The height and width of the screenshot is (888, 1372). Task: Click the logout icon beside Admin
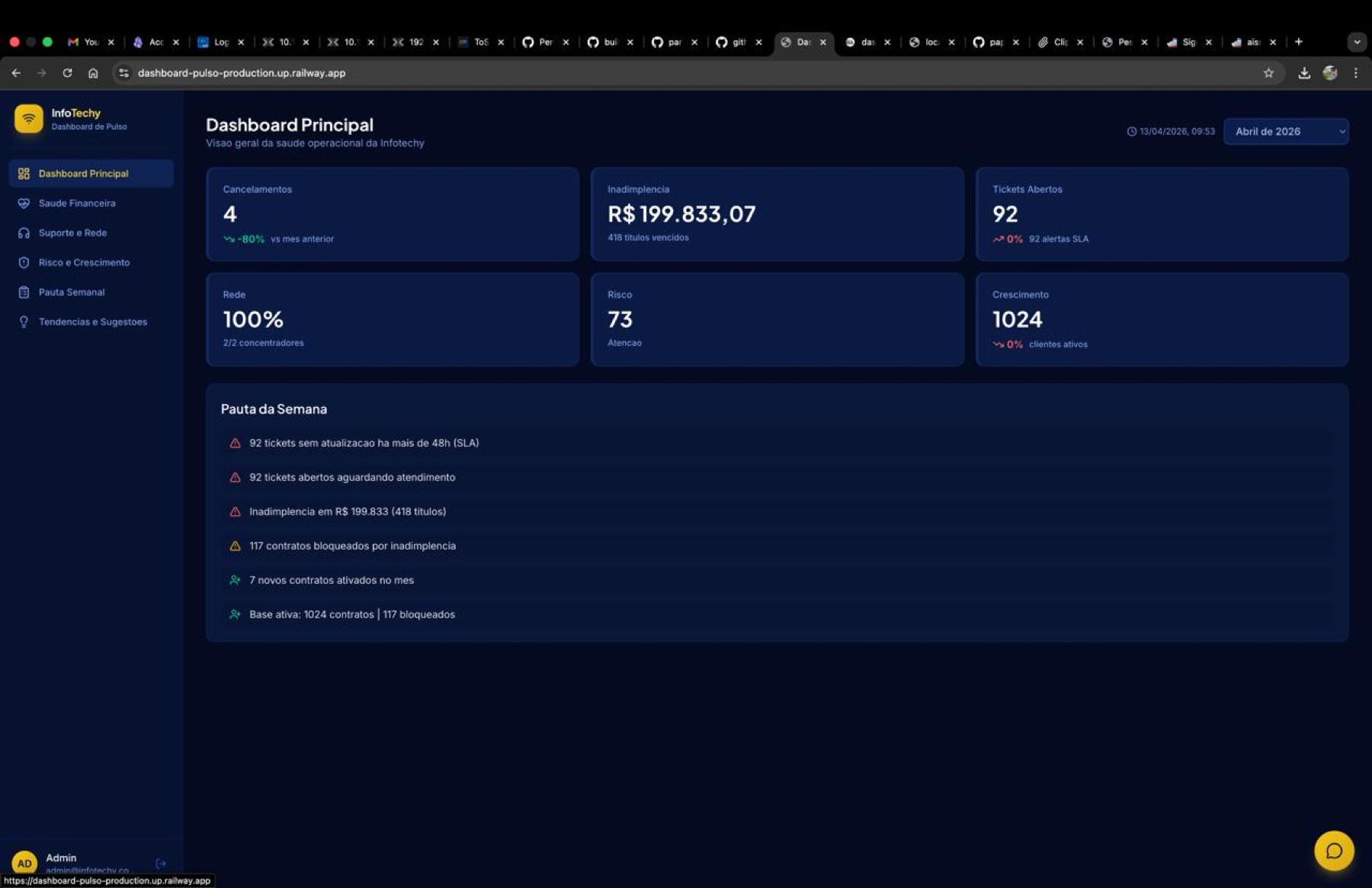coord(161,864)
